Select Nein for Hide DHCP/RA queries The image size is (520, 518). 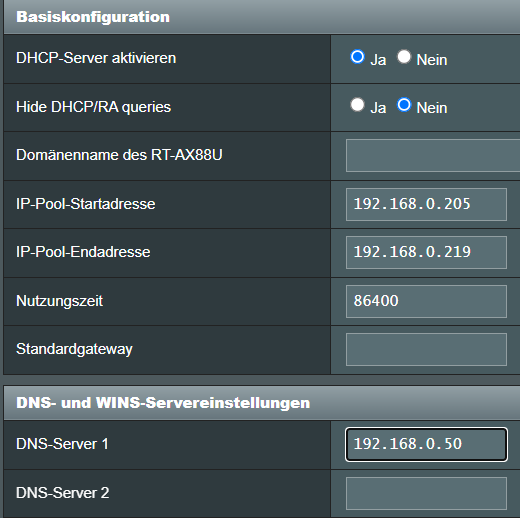coord(404,105)
